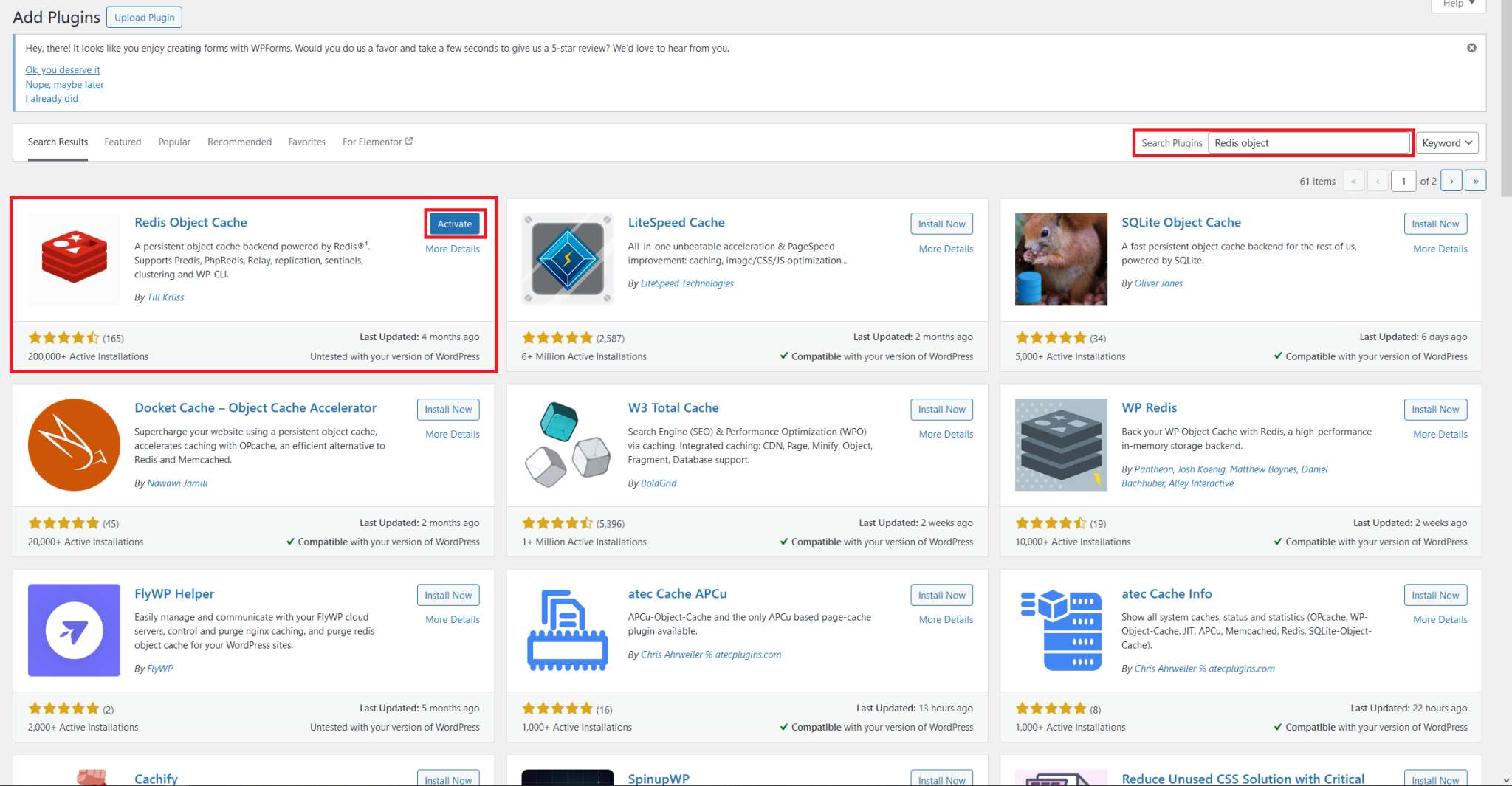
Task: Click the 'I already did' link
Action: click(x=52, y=99)
